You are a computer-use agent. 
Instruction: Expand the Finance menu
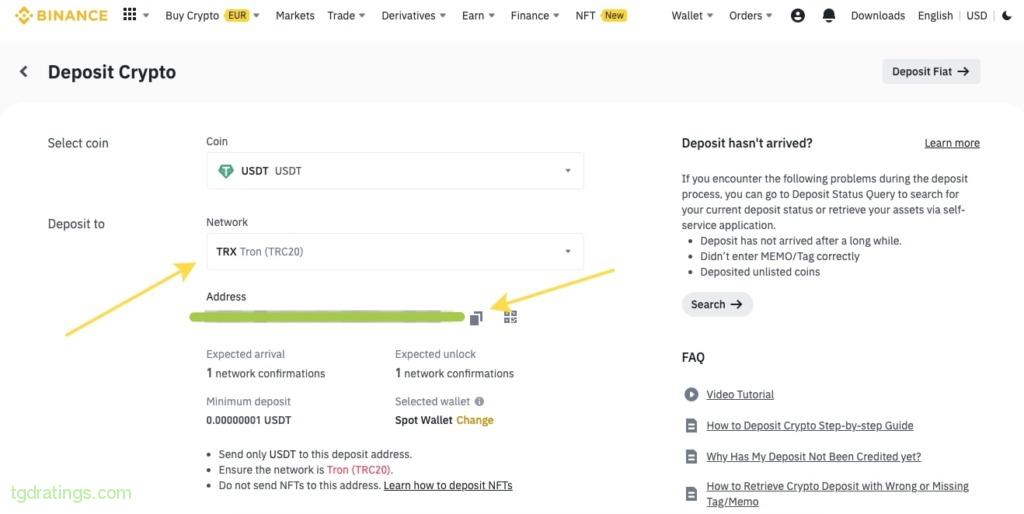(x=535, y=15)
